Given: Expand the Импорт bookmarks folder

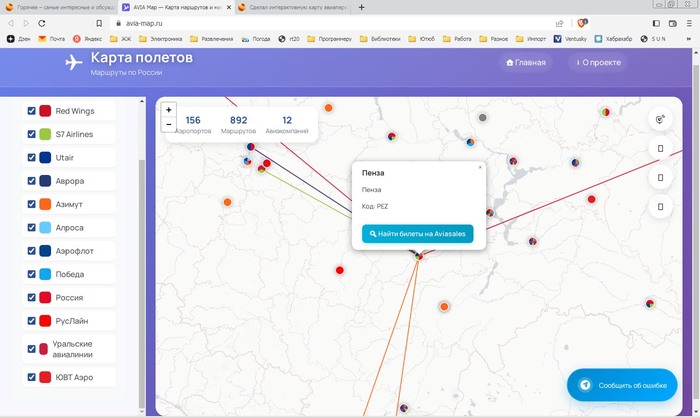Looking at the screenshot, I should tap(531, 39).
